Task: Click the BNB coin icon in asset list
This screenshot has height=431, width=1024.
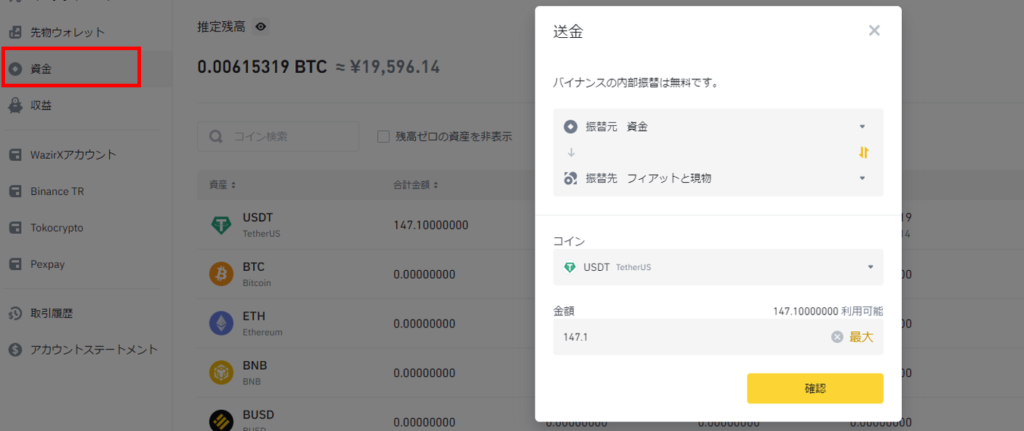Action: 221,372
